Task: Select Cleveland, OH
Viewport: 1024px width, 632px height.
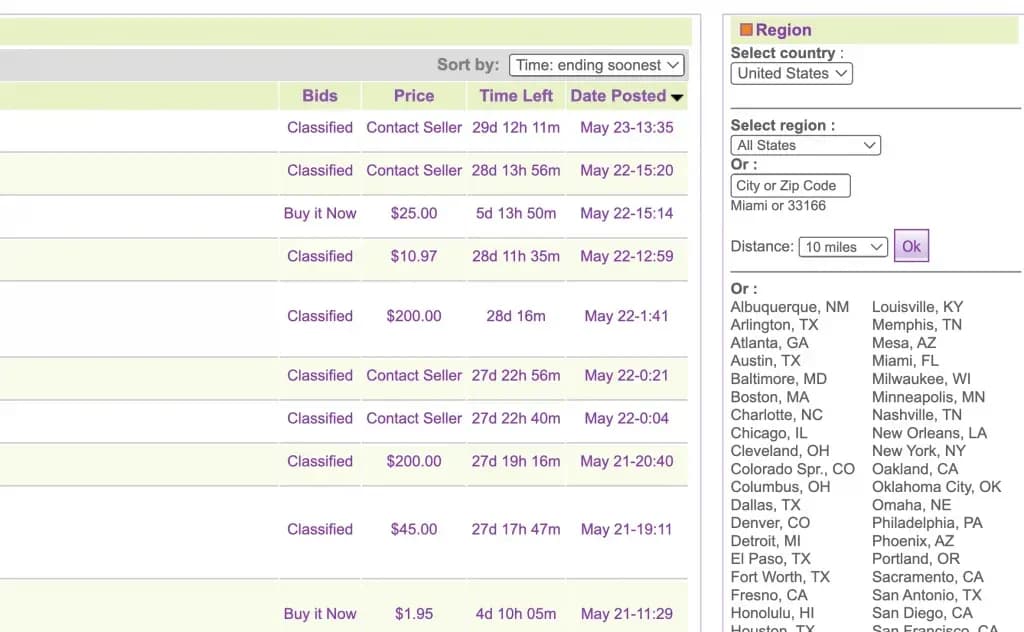Action: 780,450
